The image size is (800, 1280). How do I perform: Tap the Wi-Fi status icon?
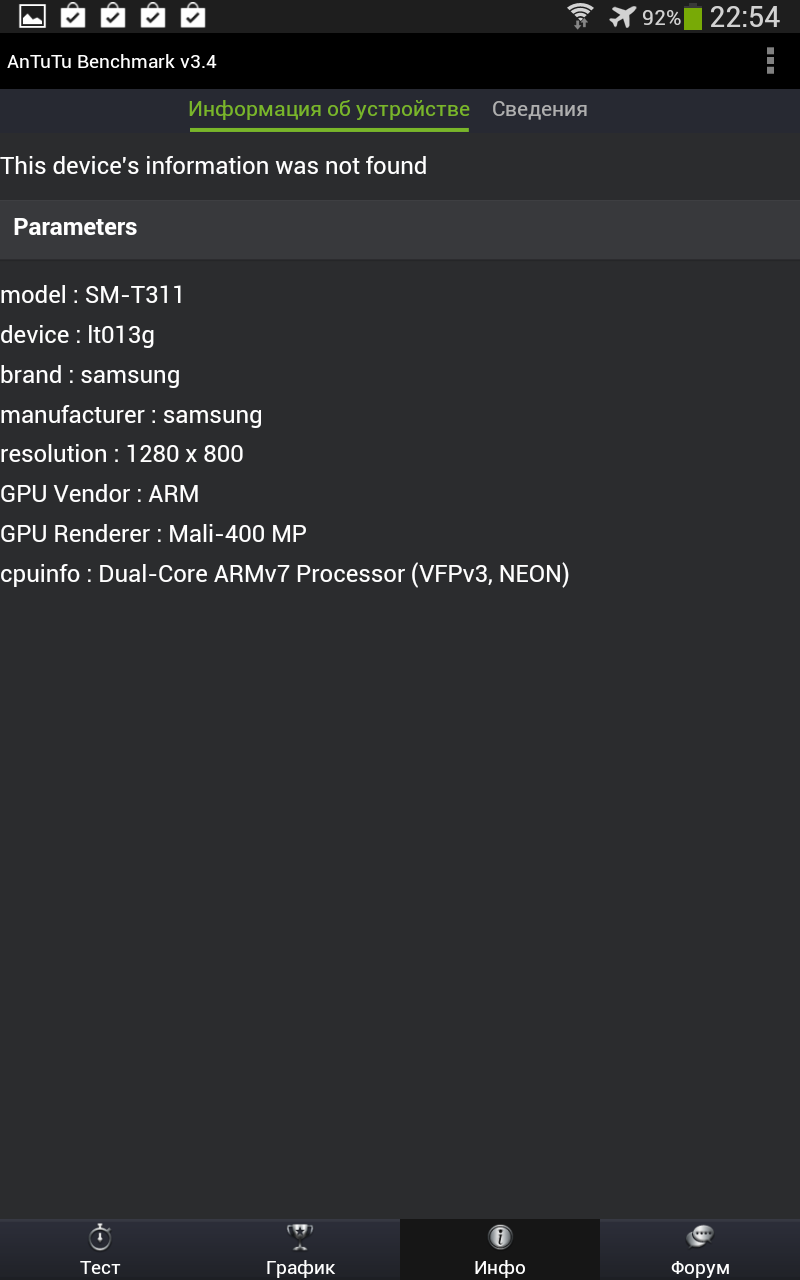coord(580,17)
